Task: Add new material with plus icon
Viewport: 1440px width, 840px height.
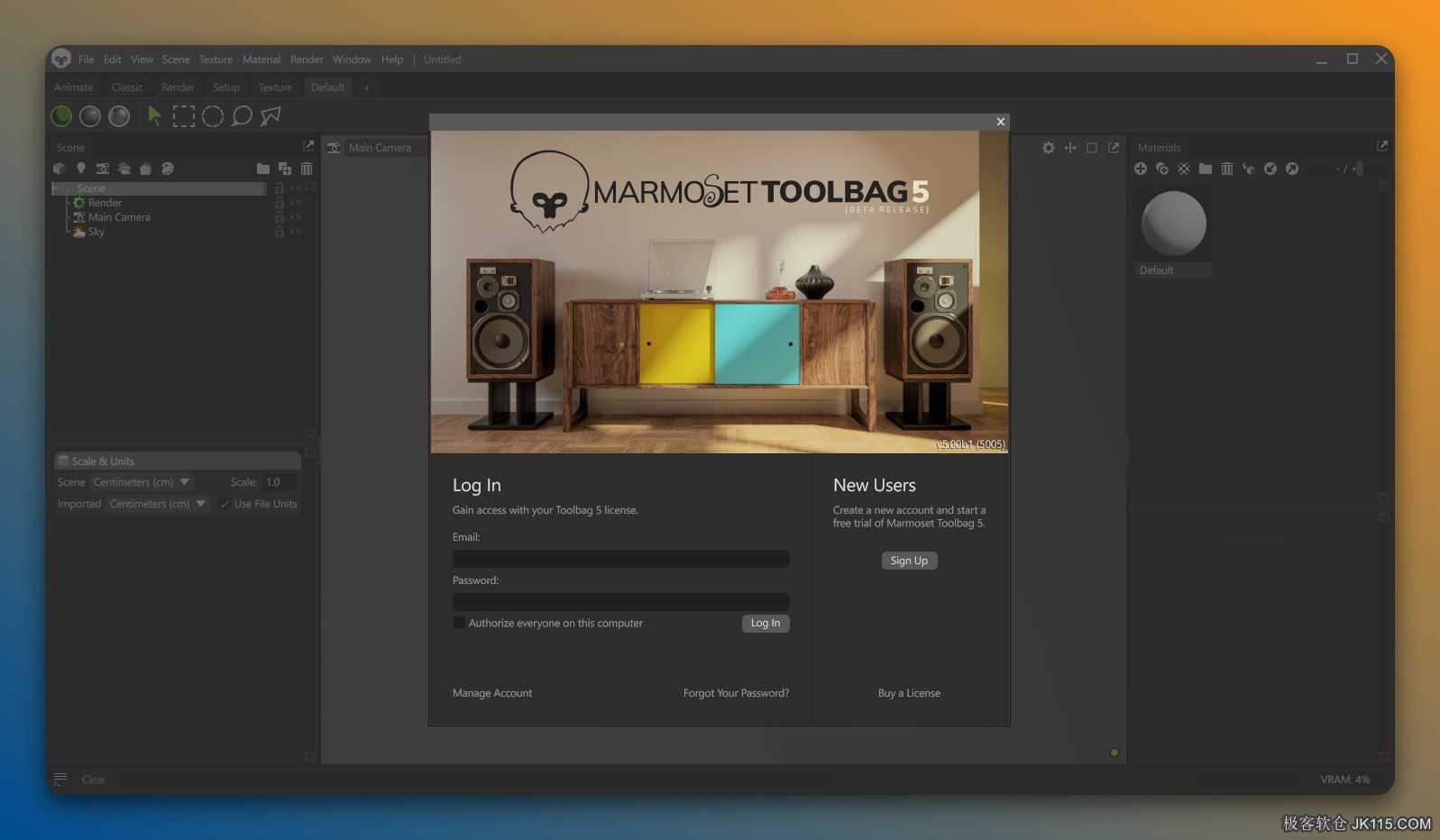Action: (1141, 169)
